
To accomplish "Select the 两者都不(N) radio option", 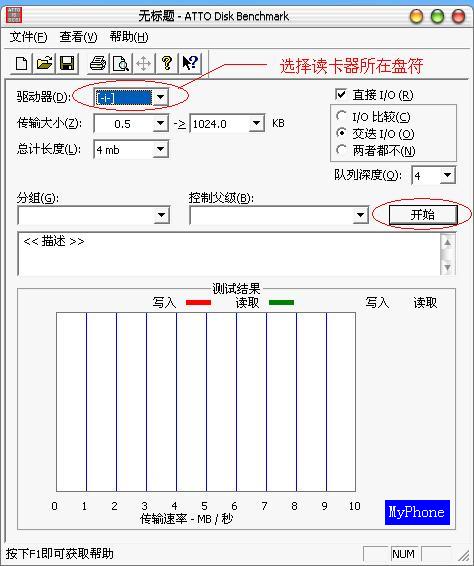I will point(341,150).
